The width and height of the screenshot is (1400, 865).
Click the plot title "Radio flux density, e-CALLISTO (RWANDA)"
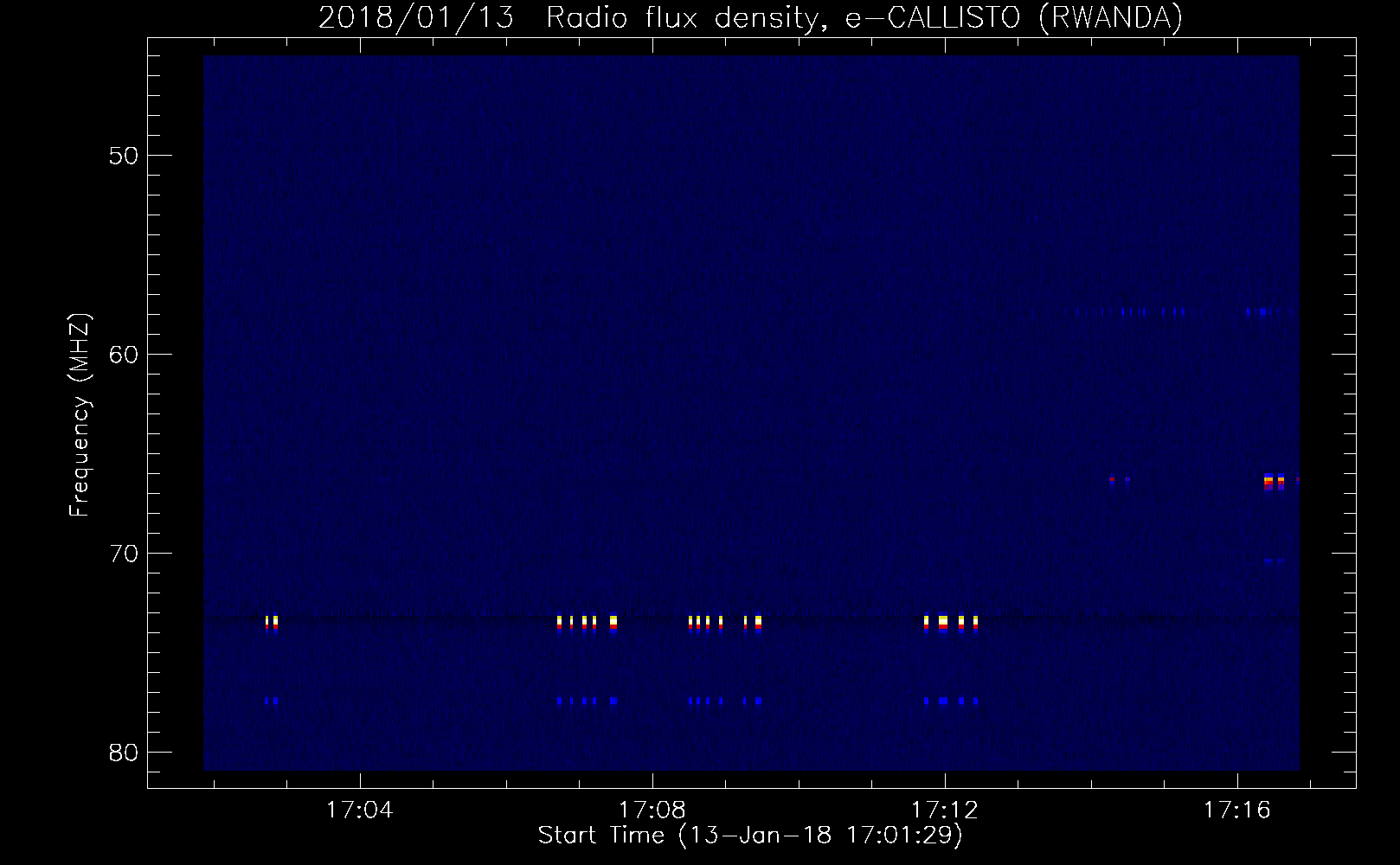(x=864, y=17)
